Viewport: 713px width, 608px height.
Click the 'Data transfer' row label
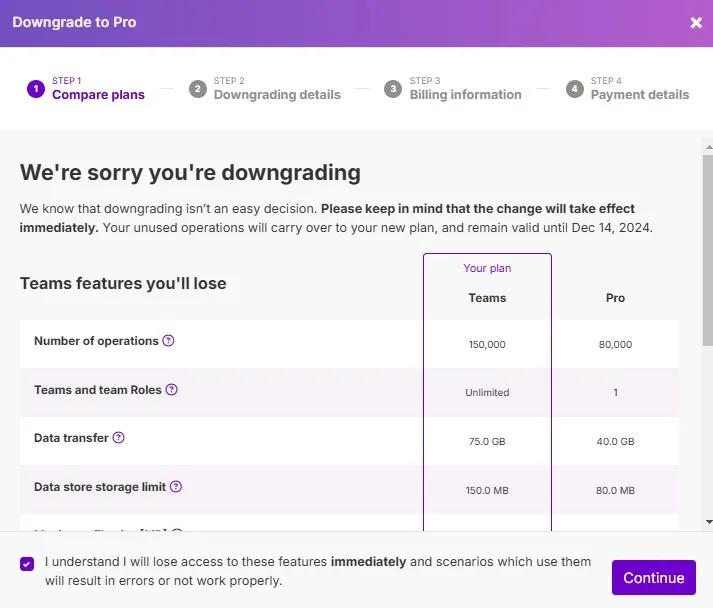71,438
